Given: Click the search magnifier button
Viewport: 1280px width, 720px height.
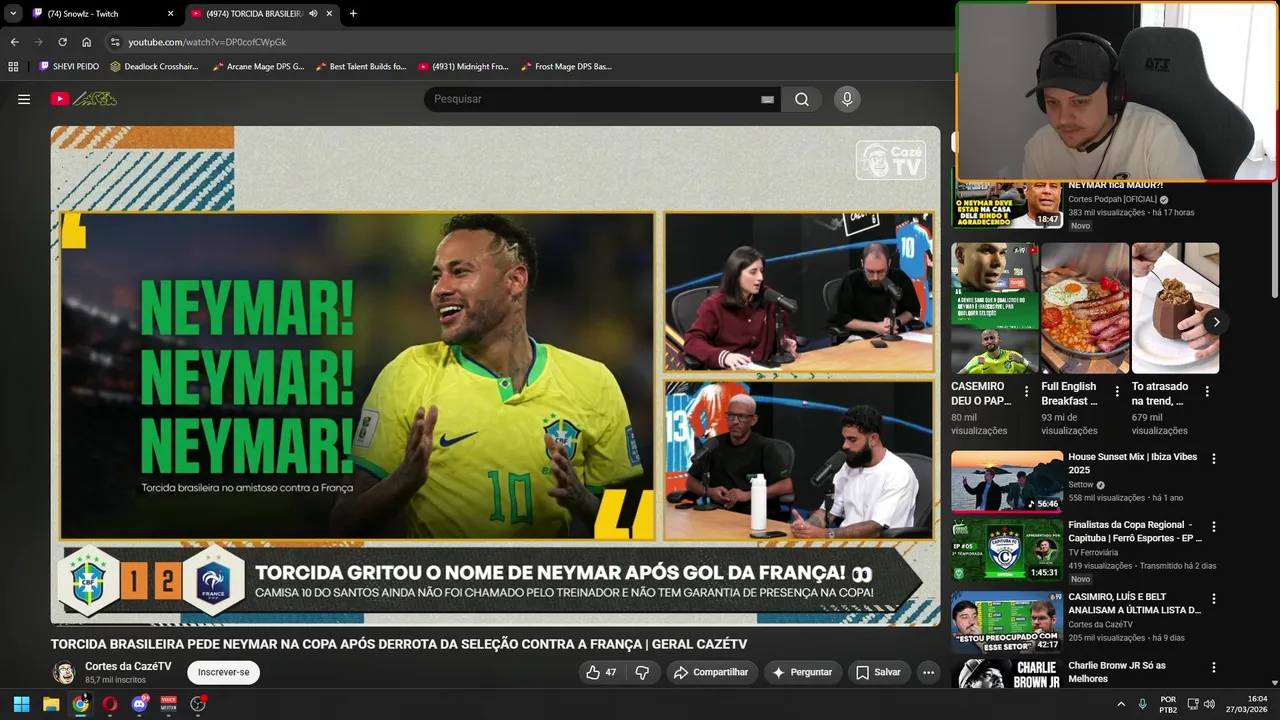Looking at the screenshot, I should [802, 99].
